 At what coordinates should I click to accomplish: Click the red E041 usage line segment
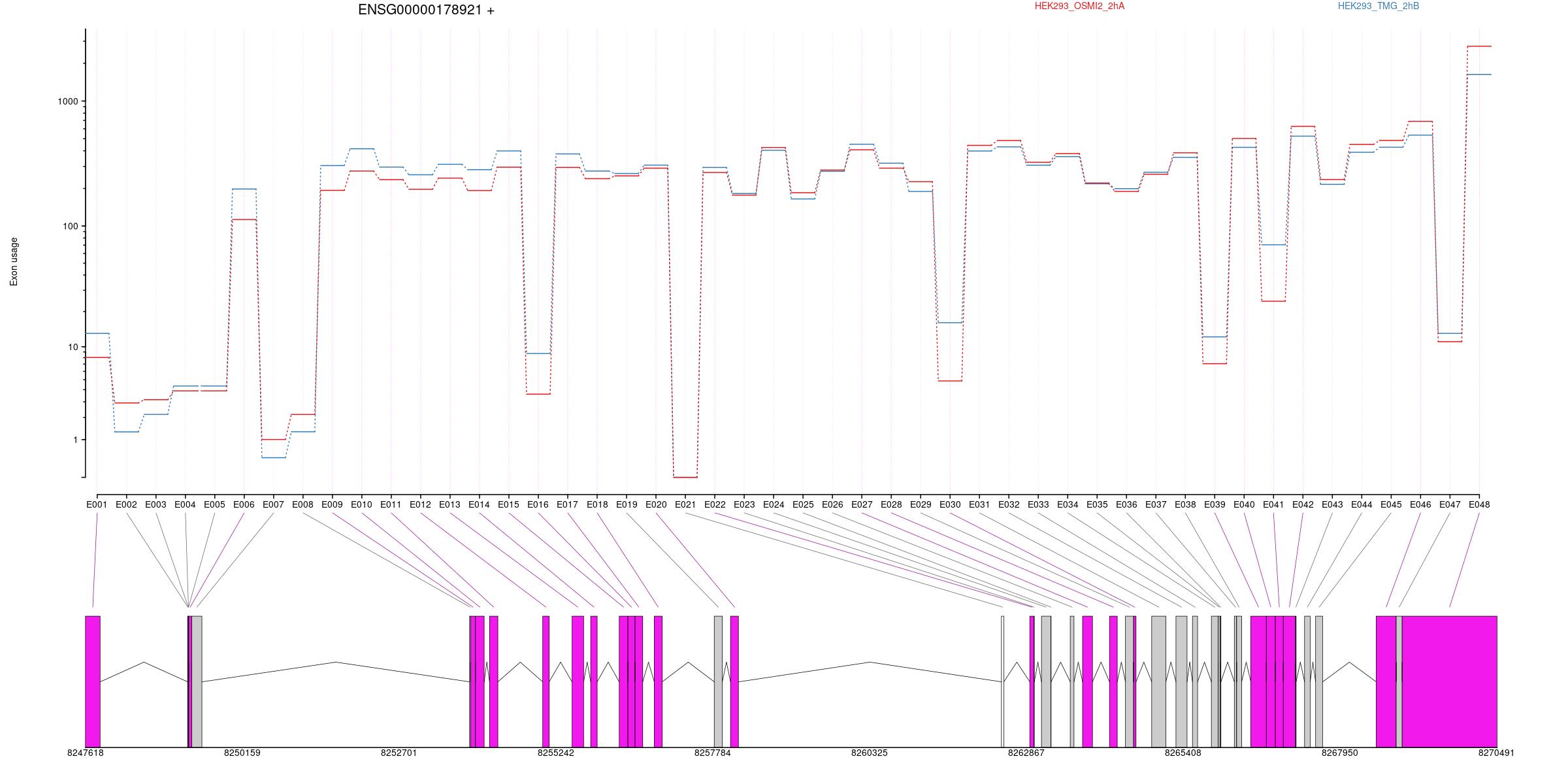coord(1273,301)
